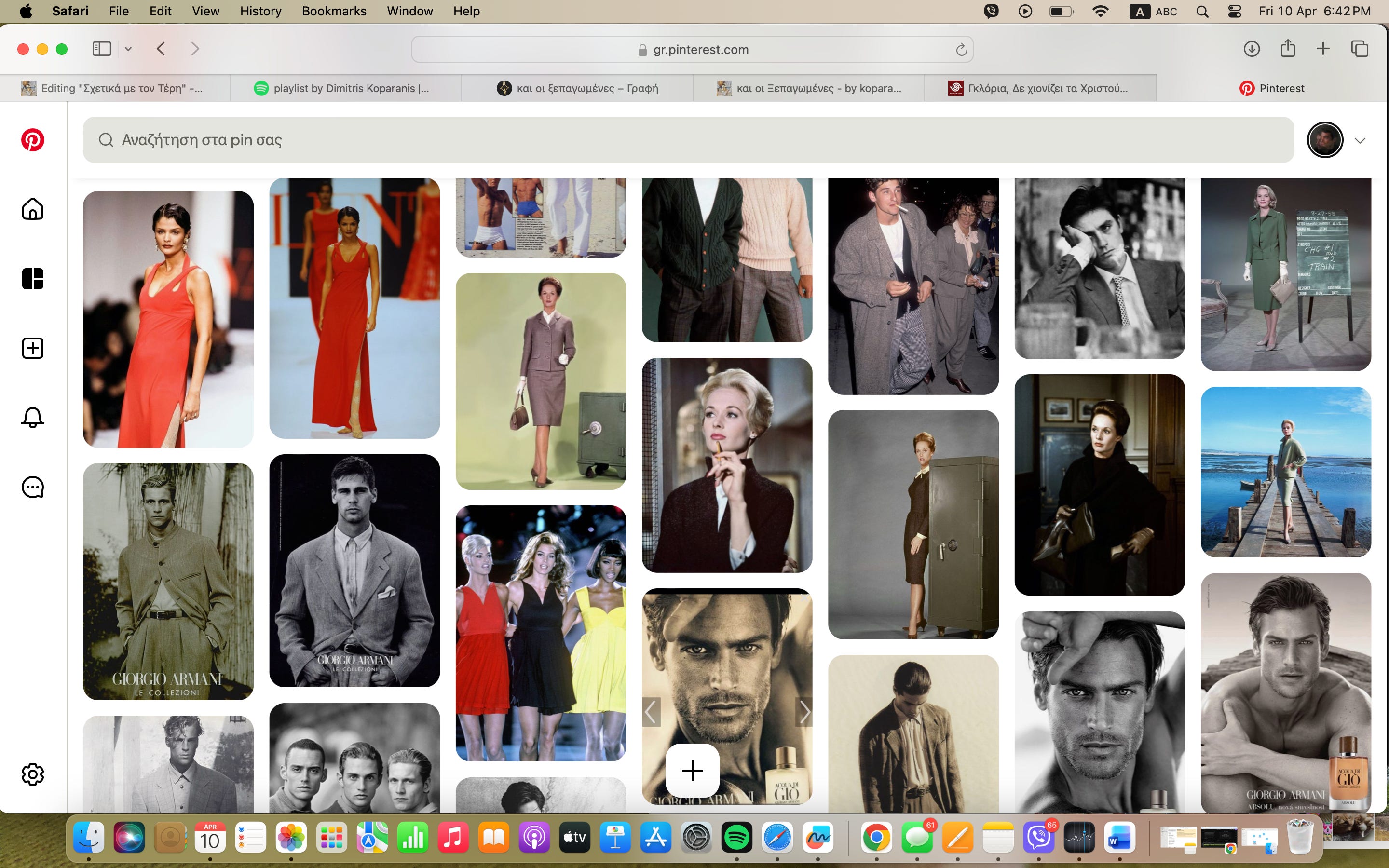The image size is (1389, 868).
Task: Expand Safari tab group dropdown arrow
Action: click(129, 49)
